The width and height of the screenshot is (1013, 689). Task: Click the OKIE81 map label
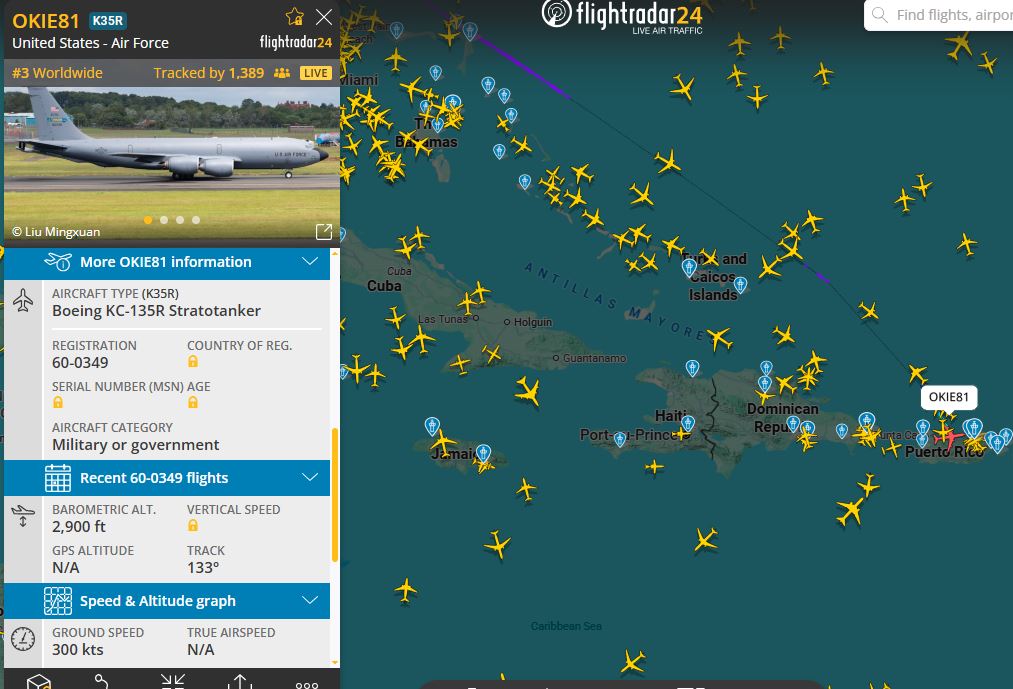[x=948, y=397]
